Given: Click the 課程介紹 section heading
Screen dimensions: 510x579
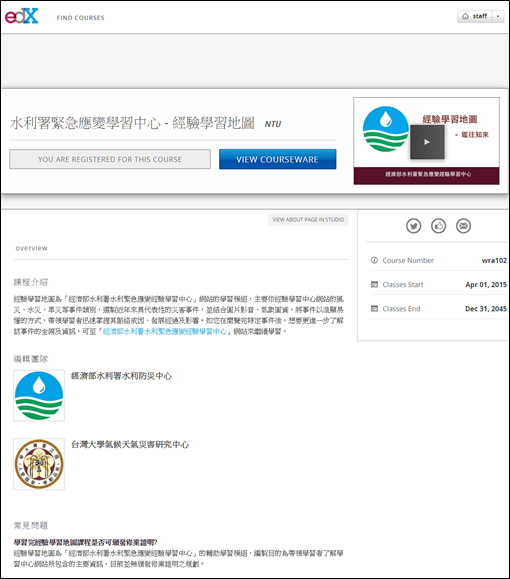Looking at the screenshot, I should pos(31,282).
